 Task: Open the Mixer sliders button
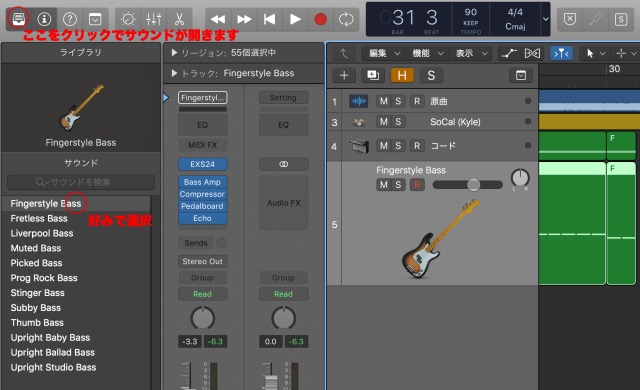[153, 19]
